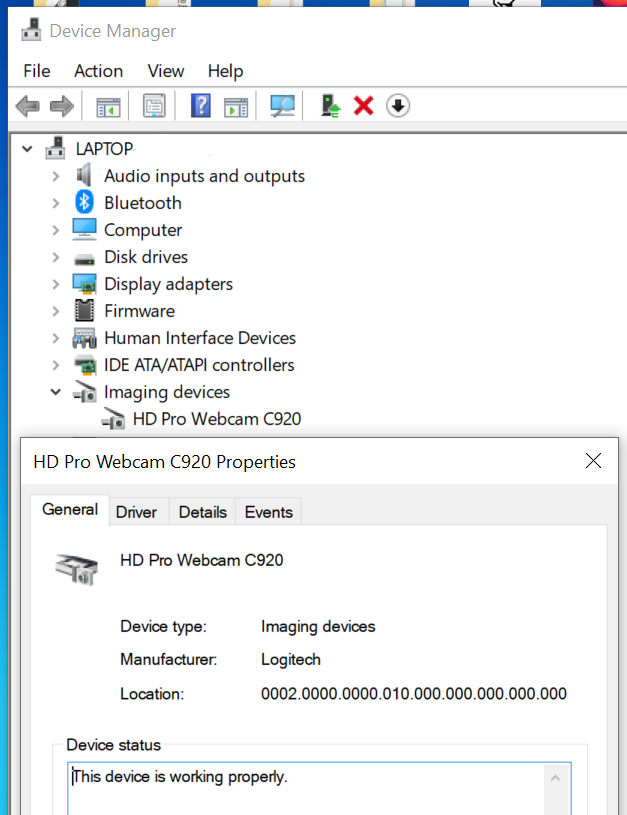Select the LAPTOP computer root icon
Screen dimensions: 627x815
click(55, 149)
